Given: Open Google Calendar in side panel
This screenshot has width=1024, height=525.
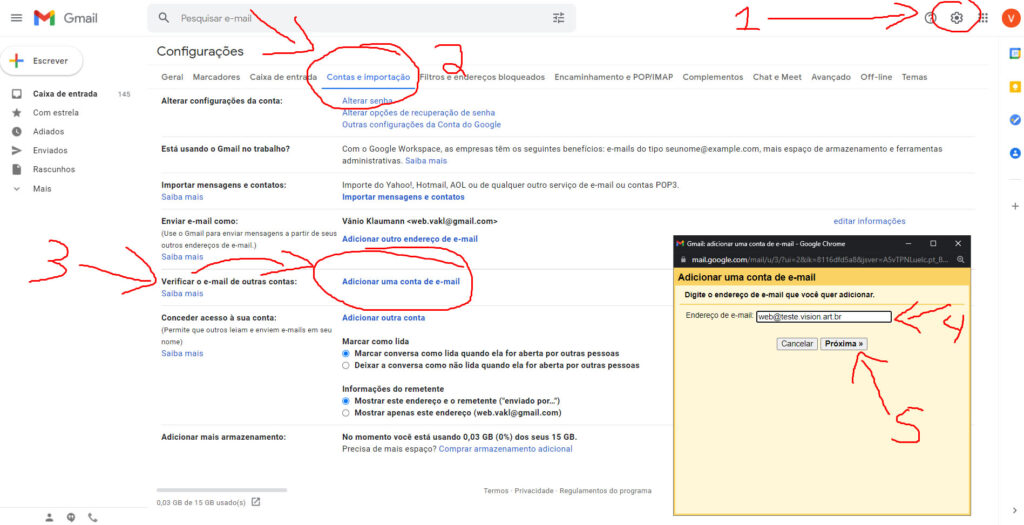Looking at the screenshot, I should pos(1015,54).
